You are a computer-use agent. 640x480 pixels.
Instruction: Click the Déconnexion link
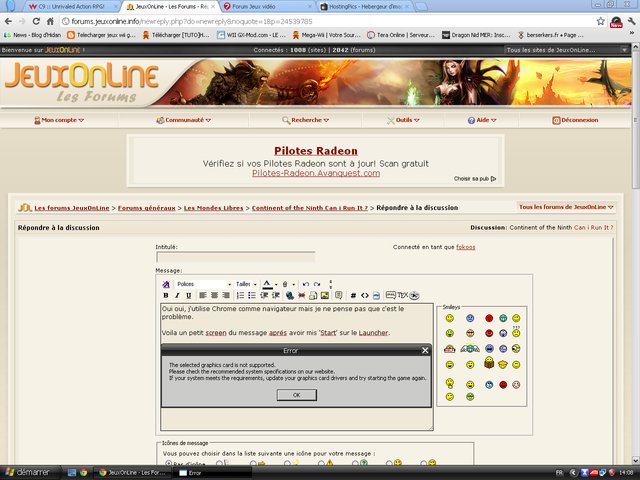coord(575,120)
